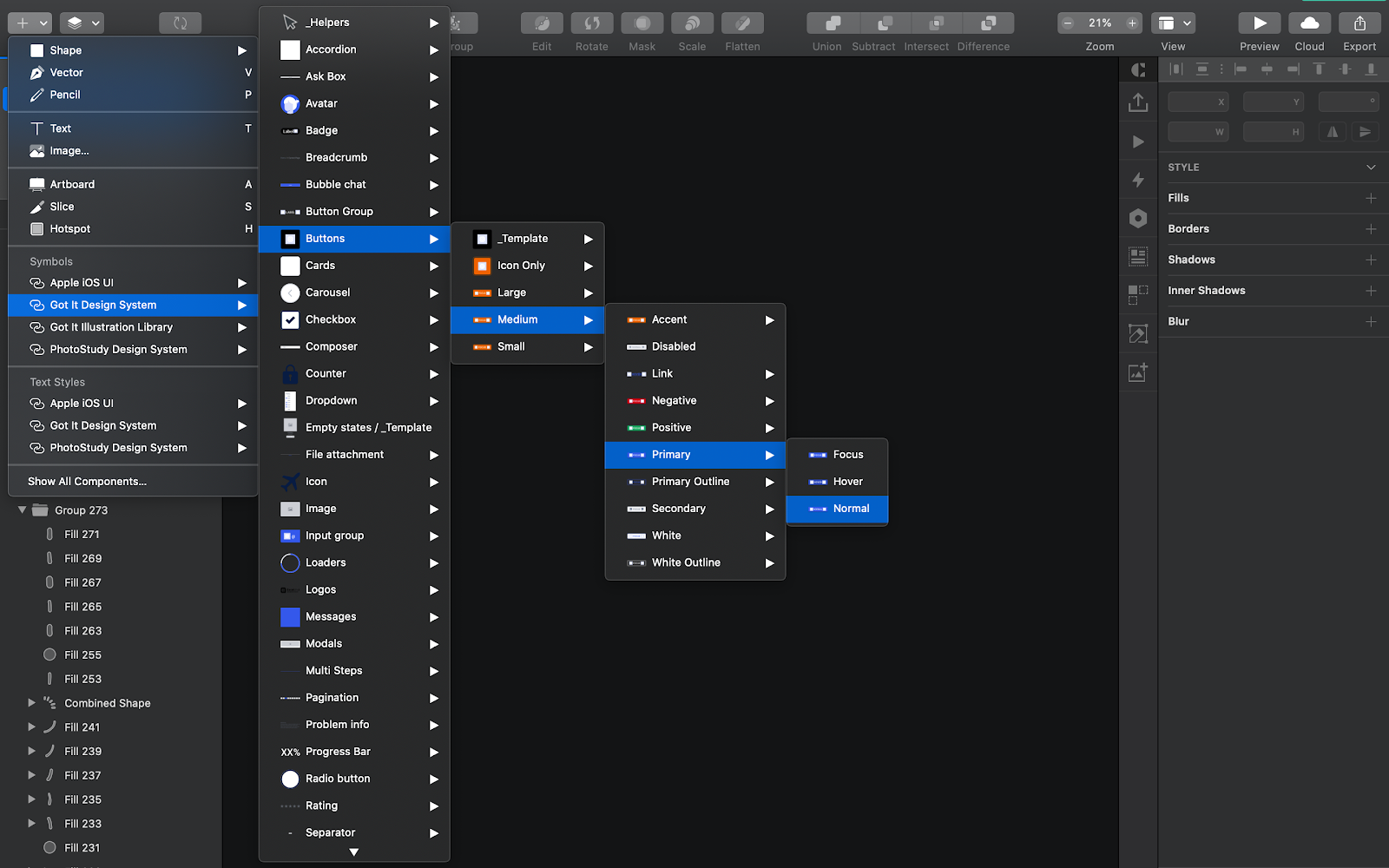
Task: Click the W width input field
Action: pos(1198,132)
